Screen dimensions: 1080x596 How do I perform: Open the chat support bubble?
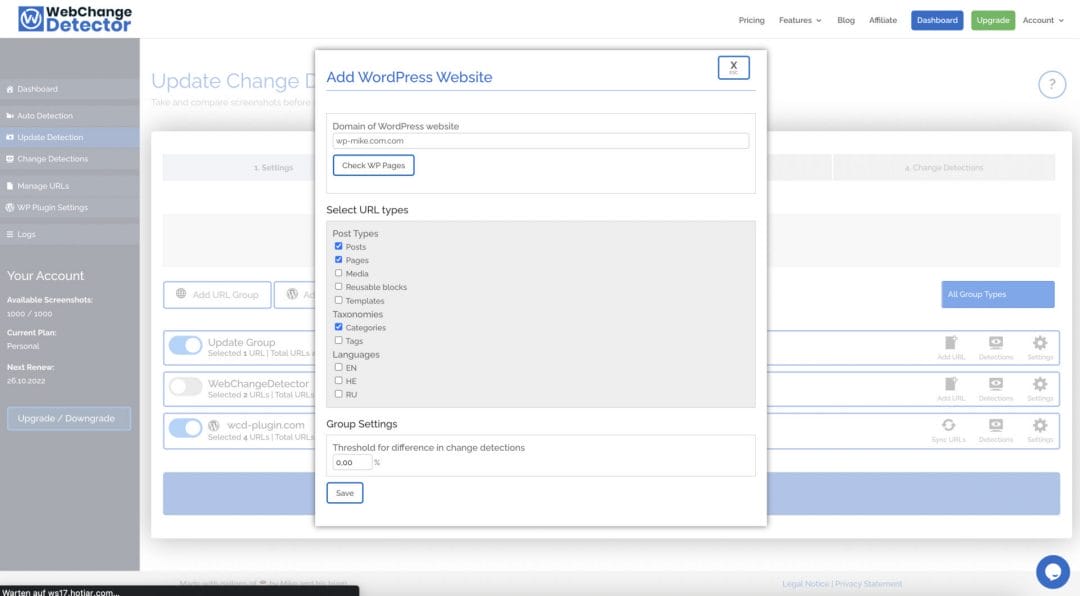(1052, 571)
